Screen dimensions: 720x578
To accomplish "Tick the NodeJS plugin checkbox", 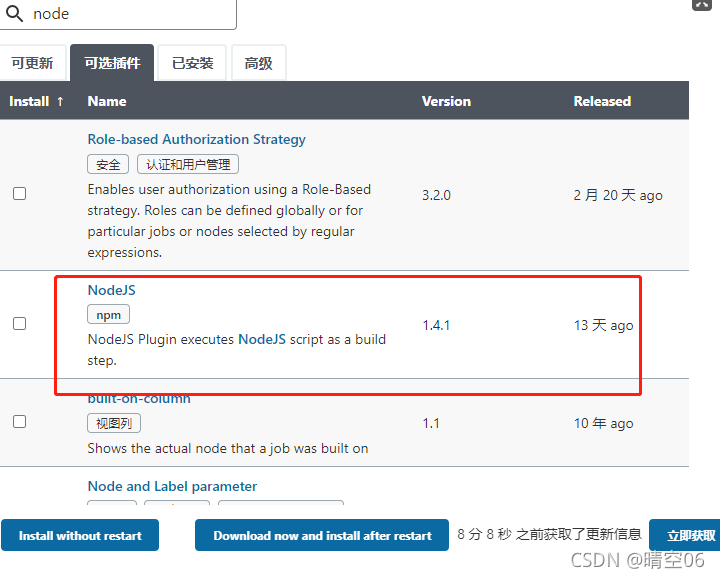I will [20, 323].
